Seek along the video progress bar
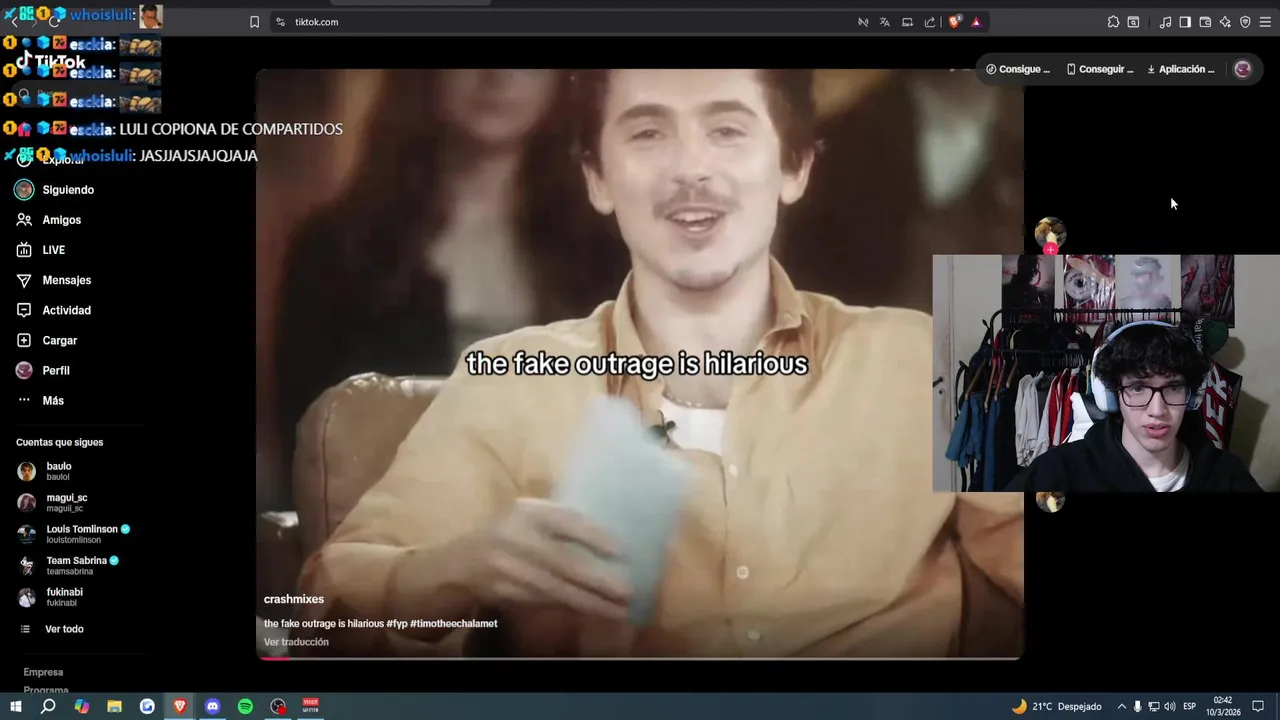Image resolution: width=1280 pixels, height=720 pixels. point(640,657)
